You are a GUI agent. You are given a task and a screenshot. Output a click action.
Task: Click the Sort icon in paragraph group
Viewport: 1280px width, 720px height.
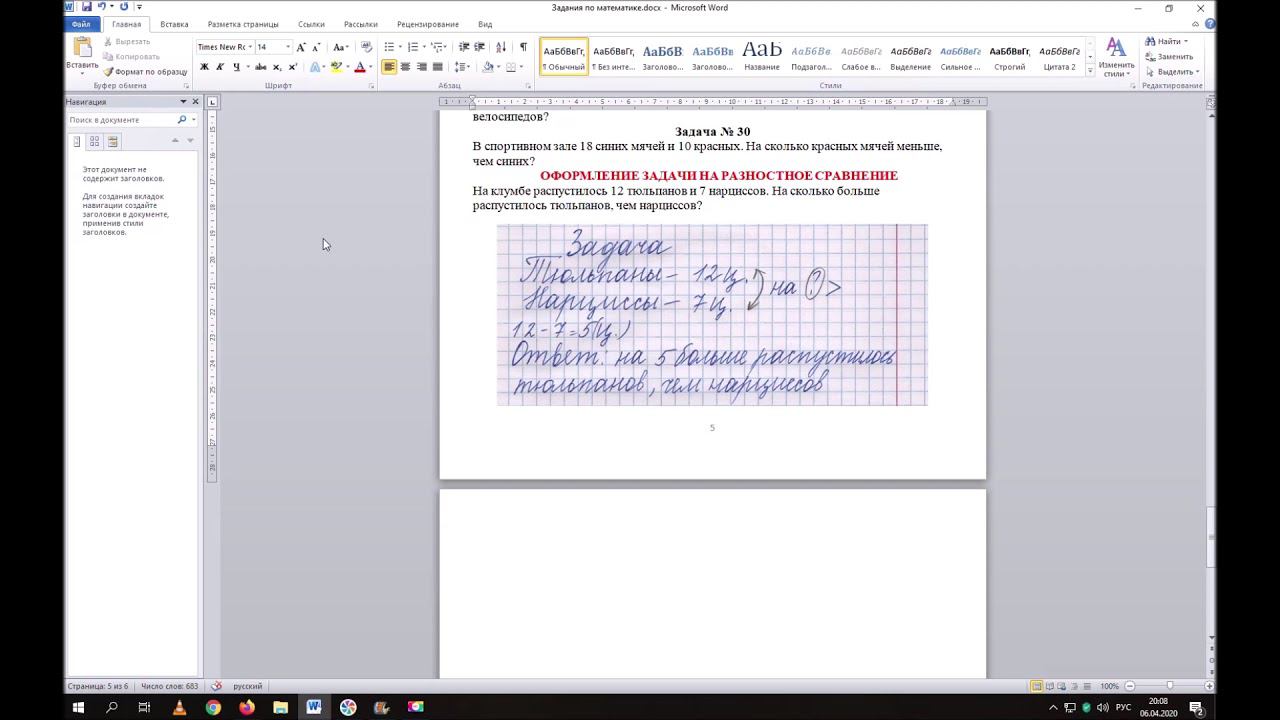pos(501,47)
